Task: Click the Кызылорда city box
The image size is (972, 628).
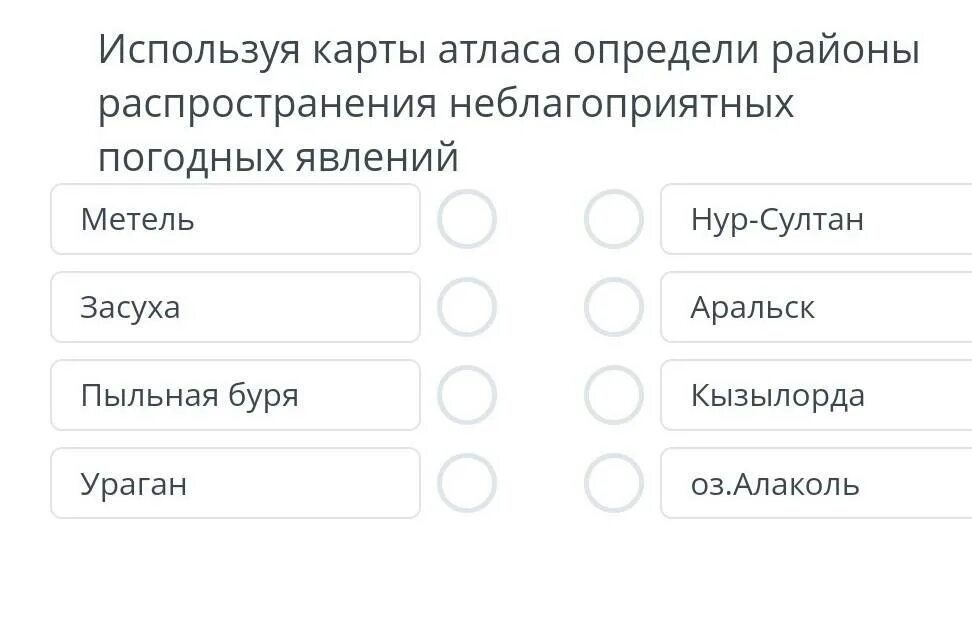Action: [815, 395]
